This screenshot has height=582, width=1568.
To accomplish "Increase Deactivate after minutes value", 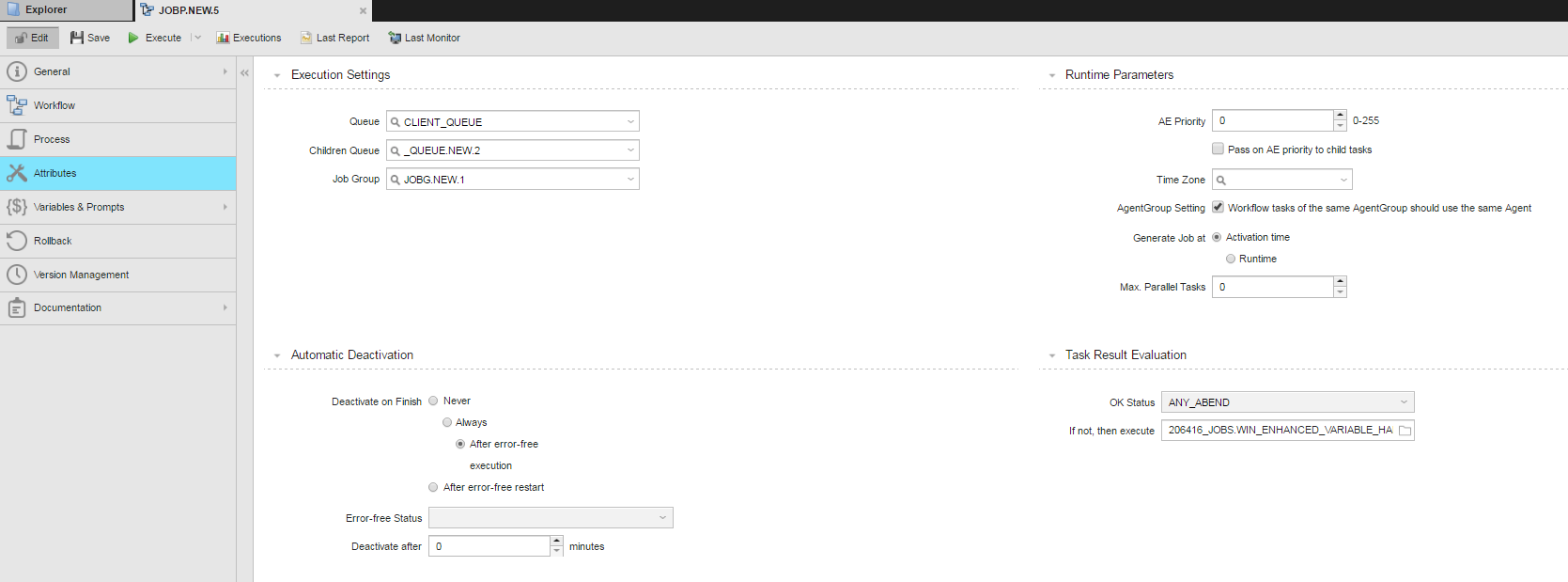I will pos(557,541).
